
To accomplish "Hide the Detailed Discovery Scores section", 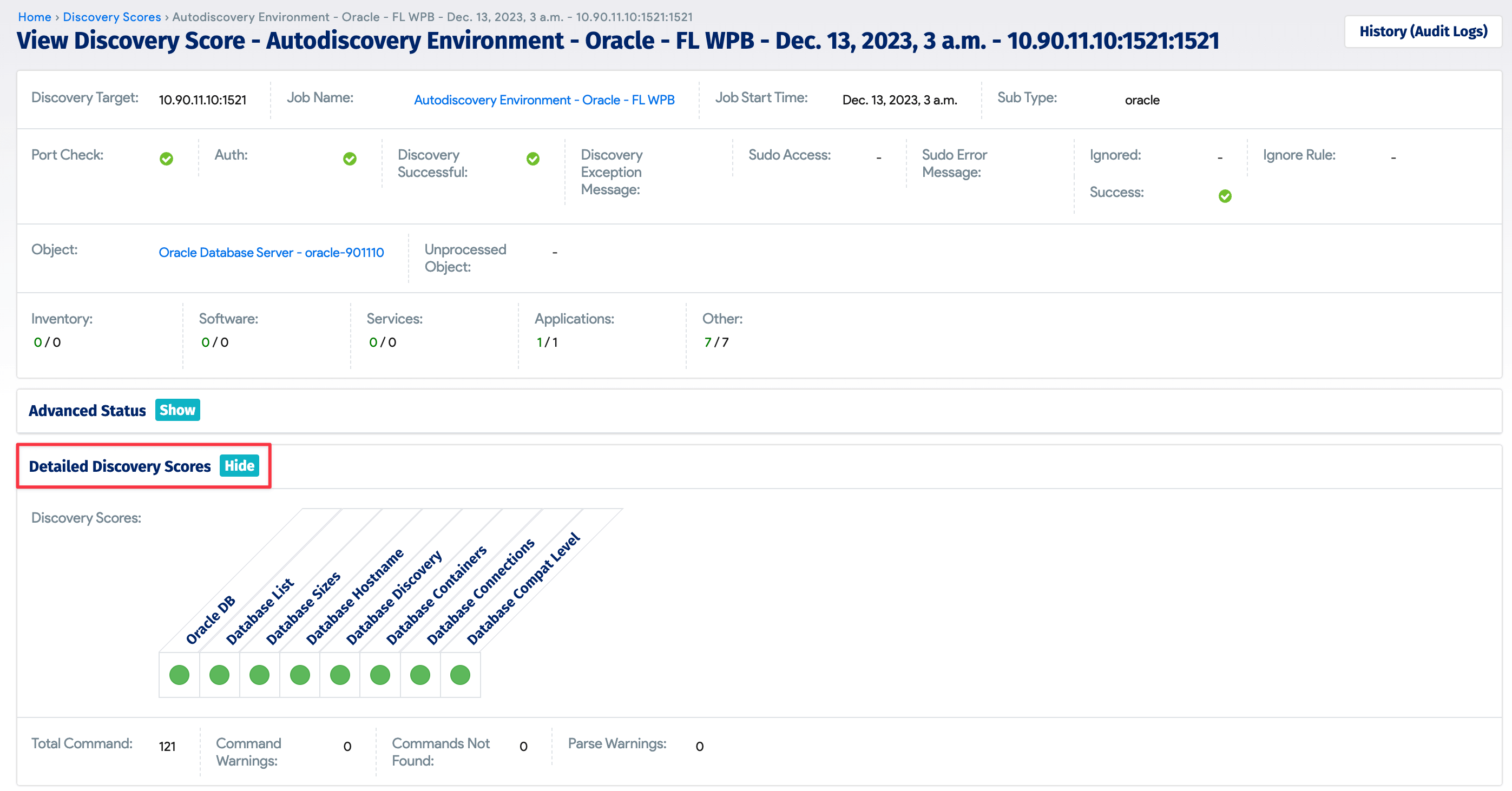I will point(240,465).
